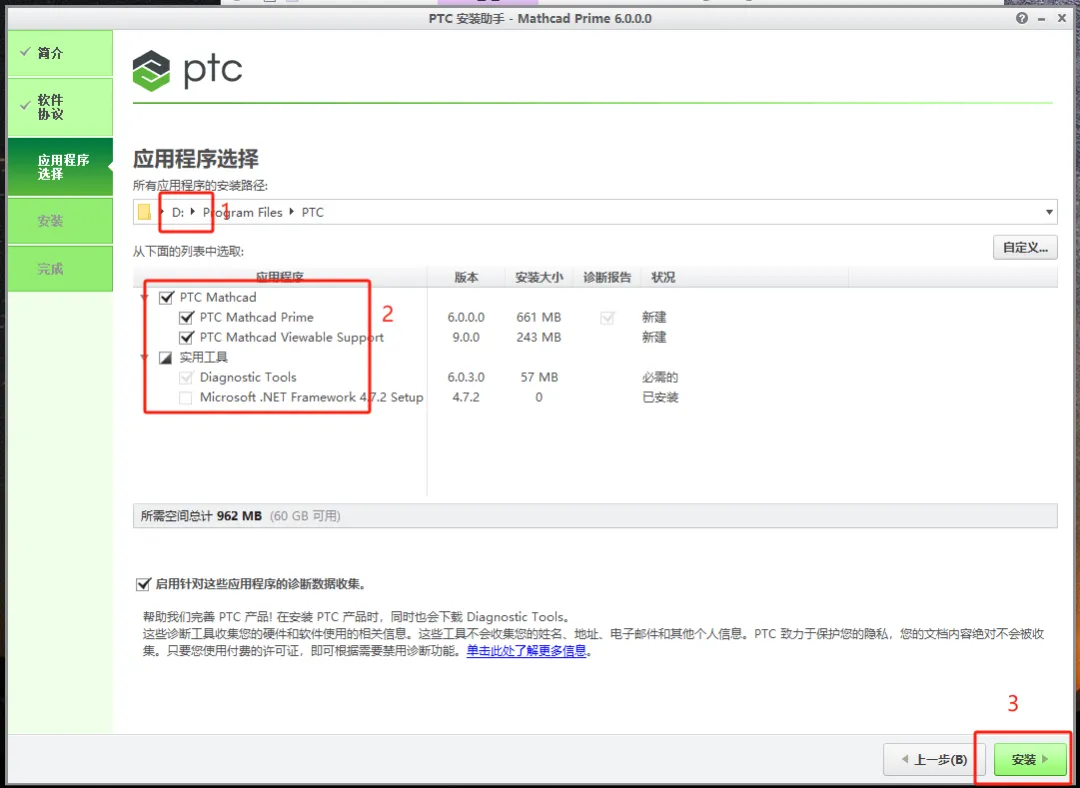Close the PTC installer window
1080x788 pixels.
1063,19
